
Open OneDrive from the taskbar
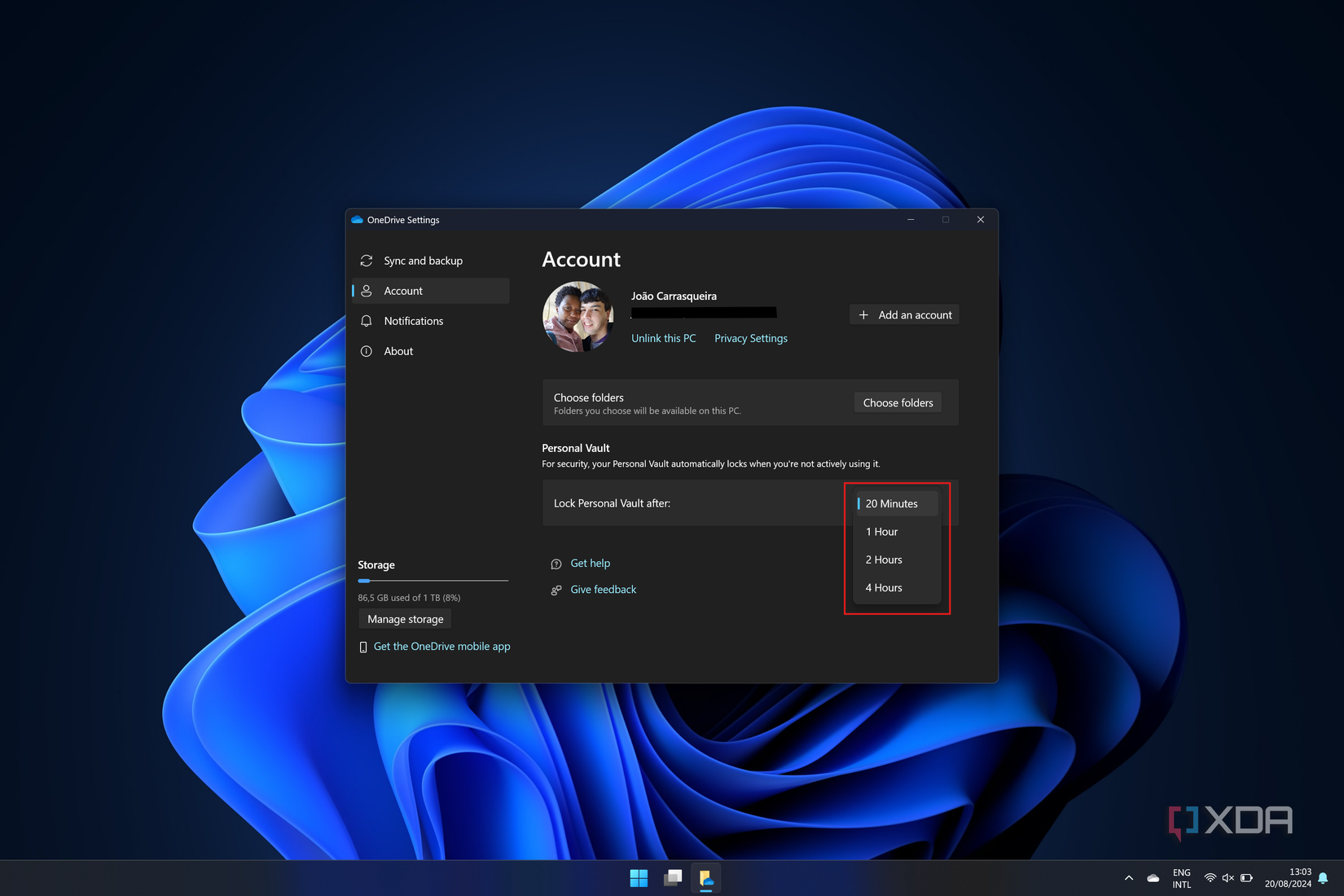tap(706, 877)
